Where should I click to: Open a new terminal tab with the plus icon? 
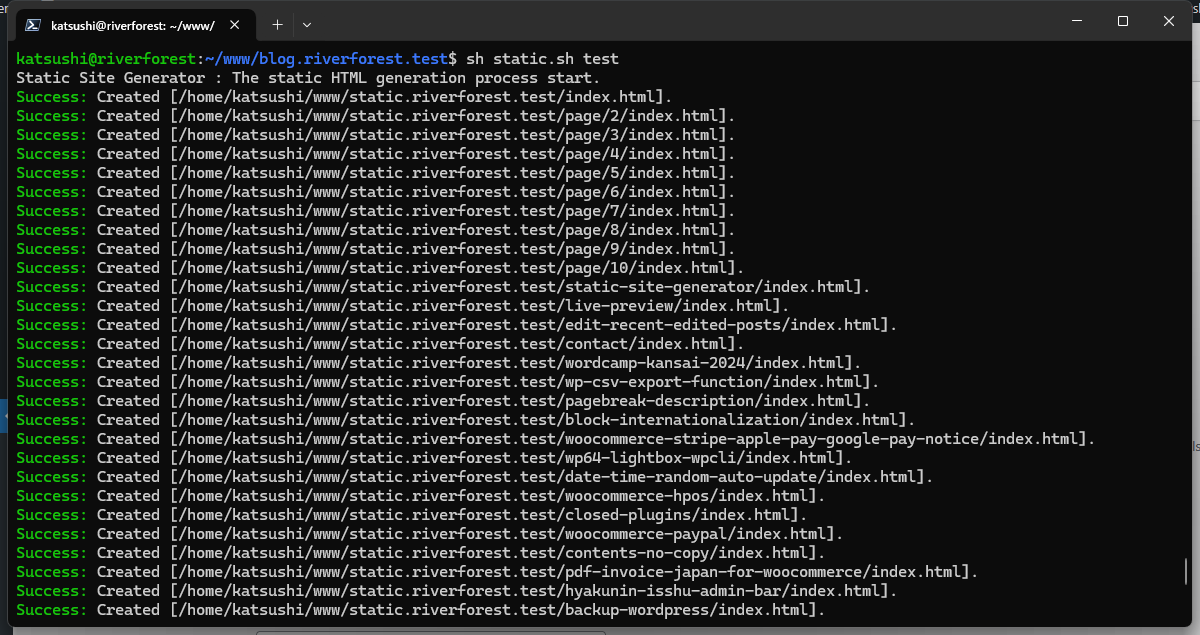pos(277,24)
